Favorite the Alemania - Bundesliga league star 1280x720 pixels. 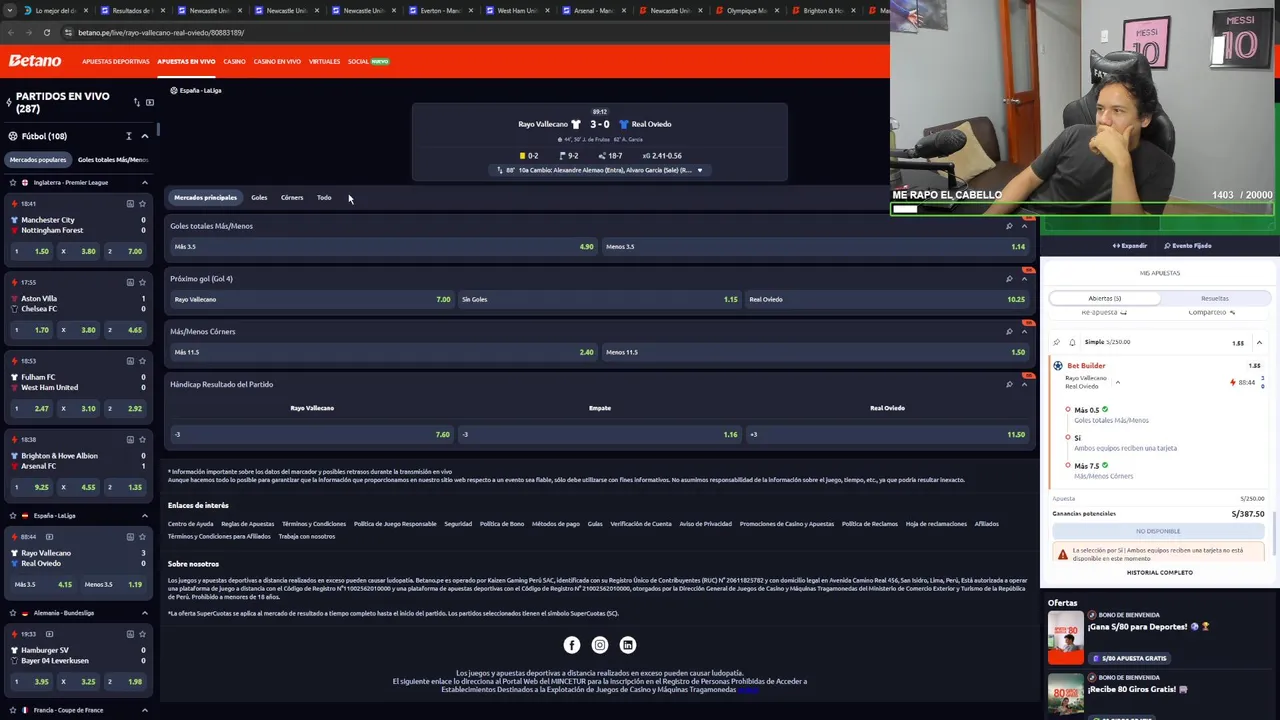point(12,613)
